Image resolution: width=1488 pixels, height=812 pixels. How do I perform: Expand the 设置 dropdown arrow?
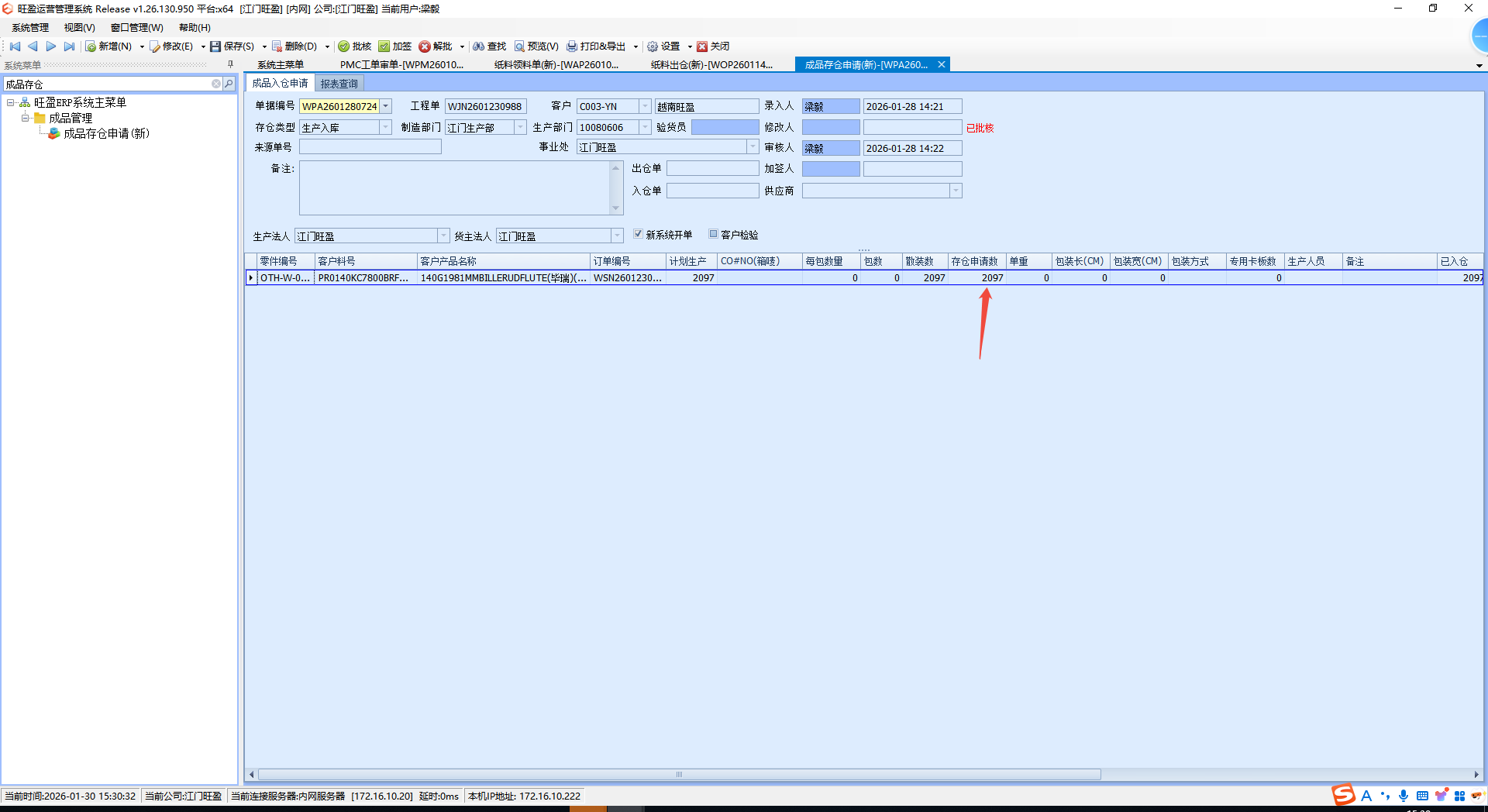pos(690,46)
